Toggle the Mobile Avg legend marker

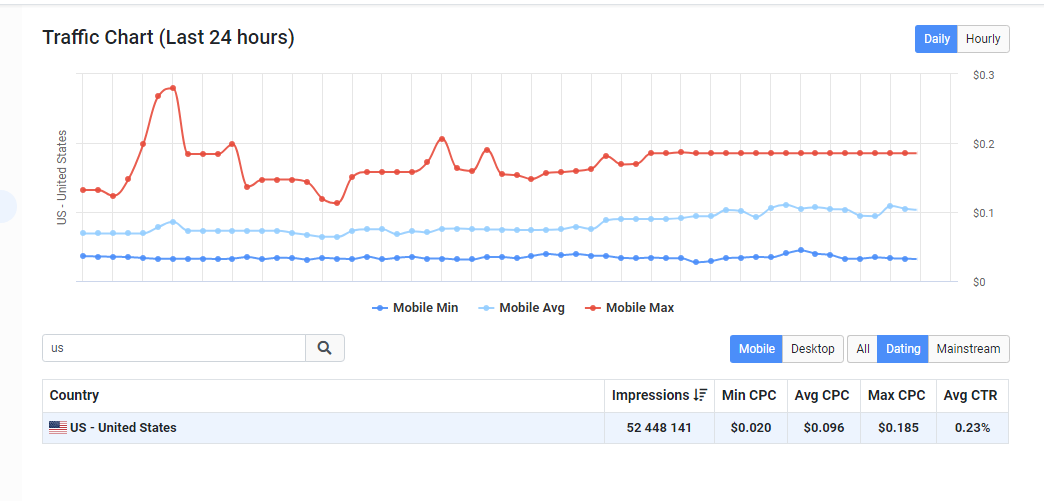(485, 308)
